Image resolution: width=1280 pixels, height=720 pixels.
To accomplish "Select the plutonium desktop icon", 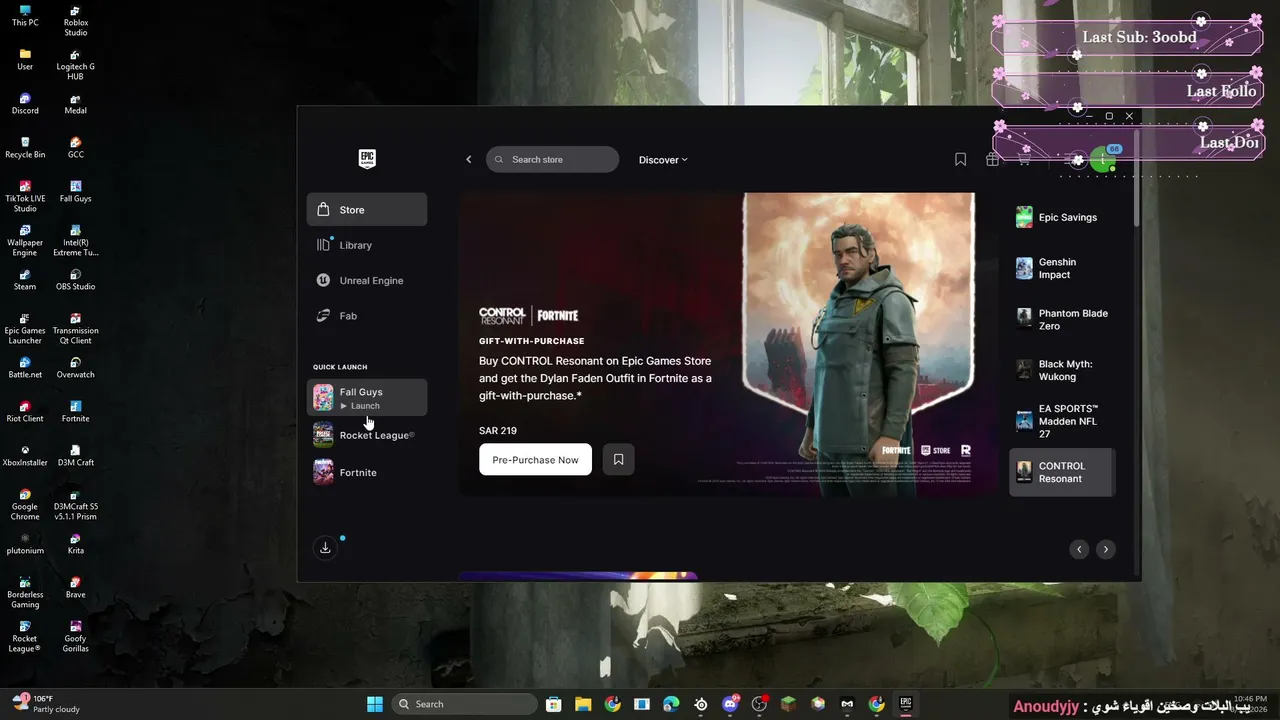I will coord(25,543).
